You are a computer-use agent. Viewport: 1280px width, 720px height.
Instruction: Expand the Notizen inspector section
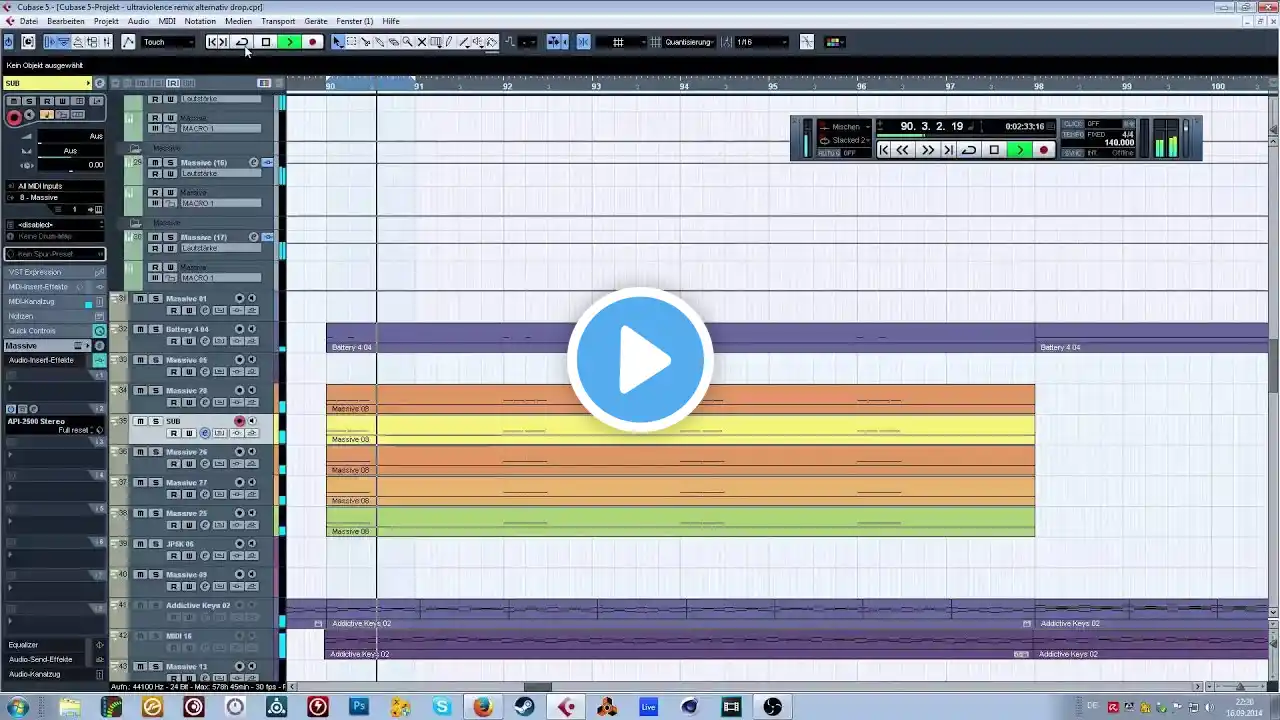[x=55, y=316]
